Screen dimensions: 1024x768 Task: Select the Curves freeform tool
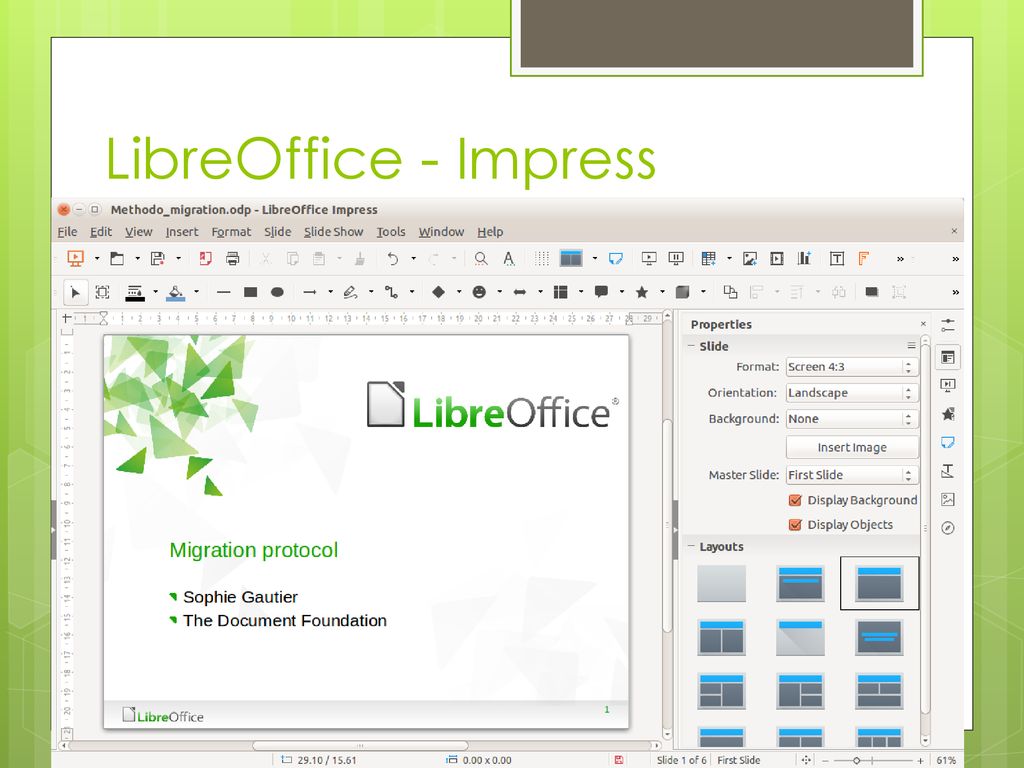point(351,292)
